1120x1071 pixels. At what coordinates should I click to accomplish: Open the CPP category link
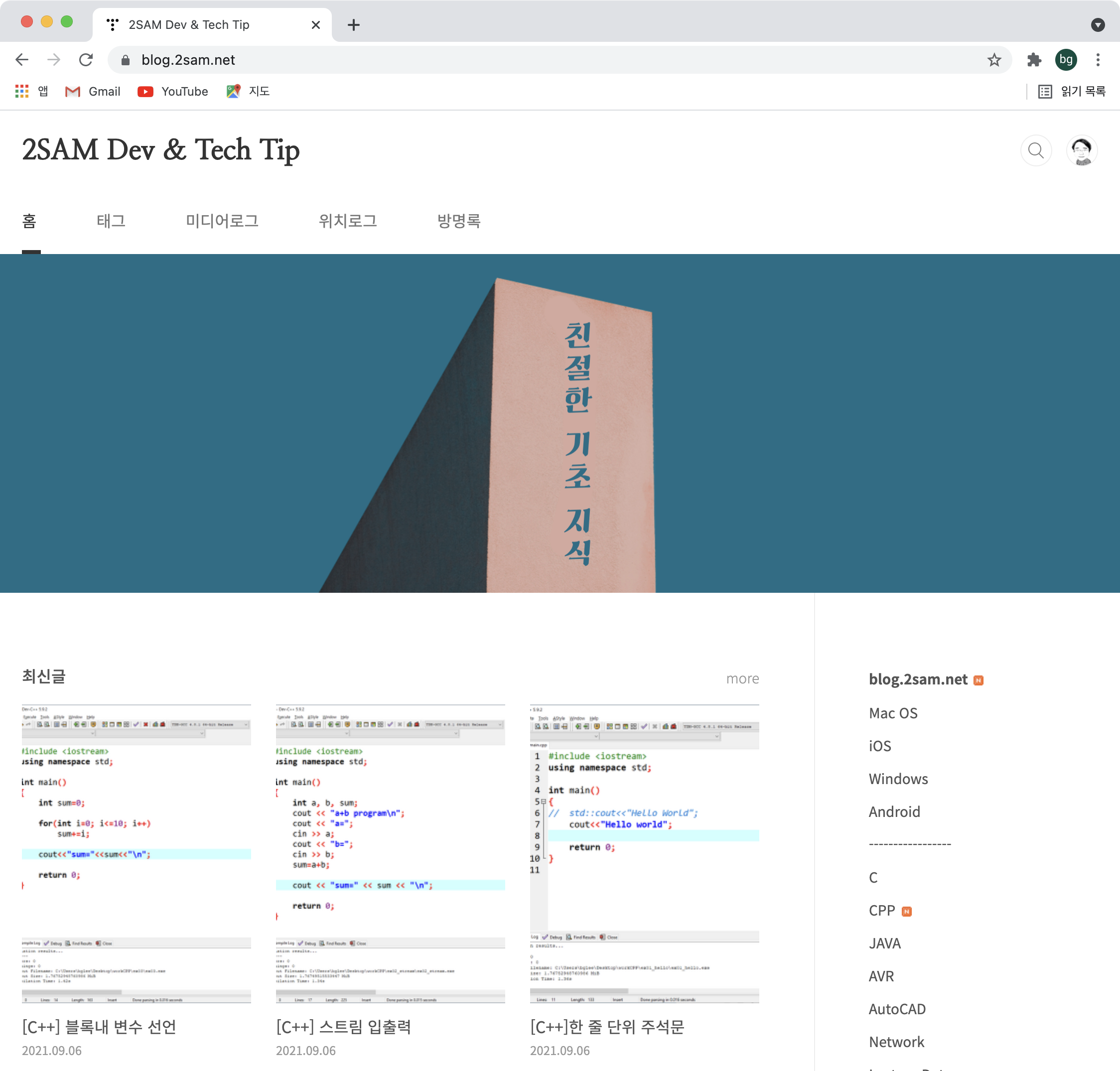tap(882, 911)
